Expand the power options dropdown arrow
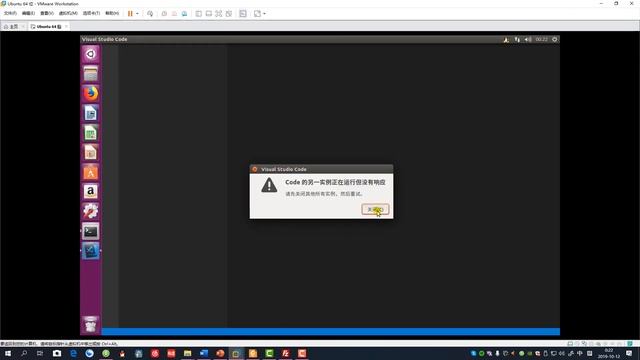The height and width of the screenshot is (360, 640). (x=137, y=13)
